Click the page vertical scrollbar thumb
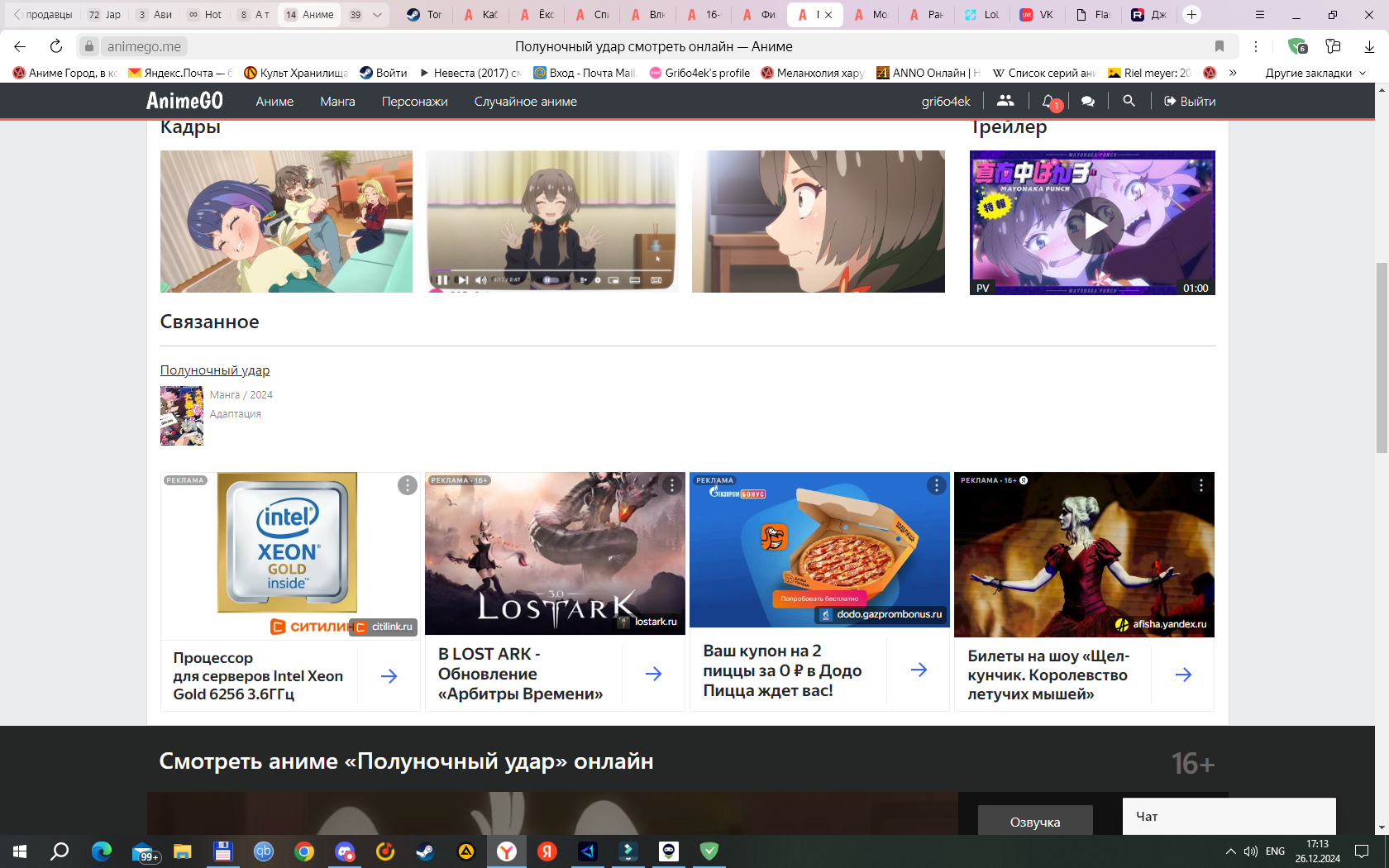The height and width of the screenshot is (868, 1389). (1382, 357)
